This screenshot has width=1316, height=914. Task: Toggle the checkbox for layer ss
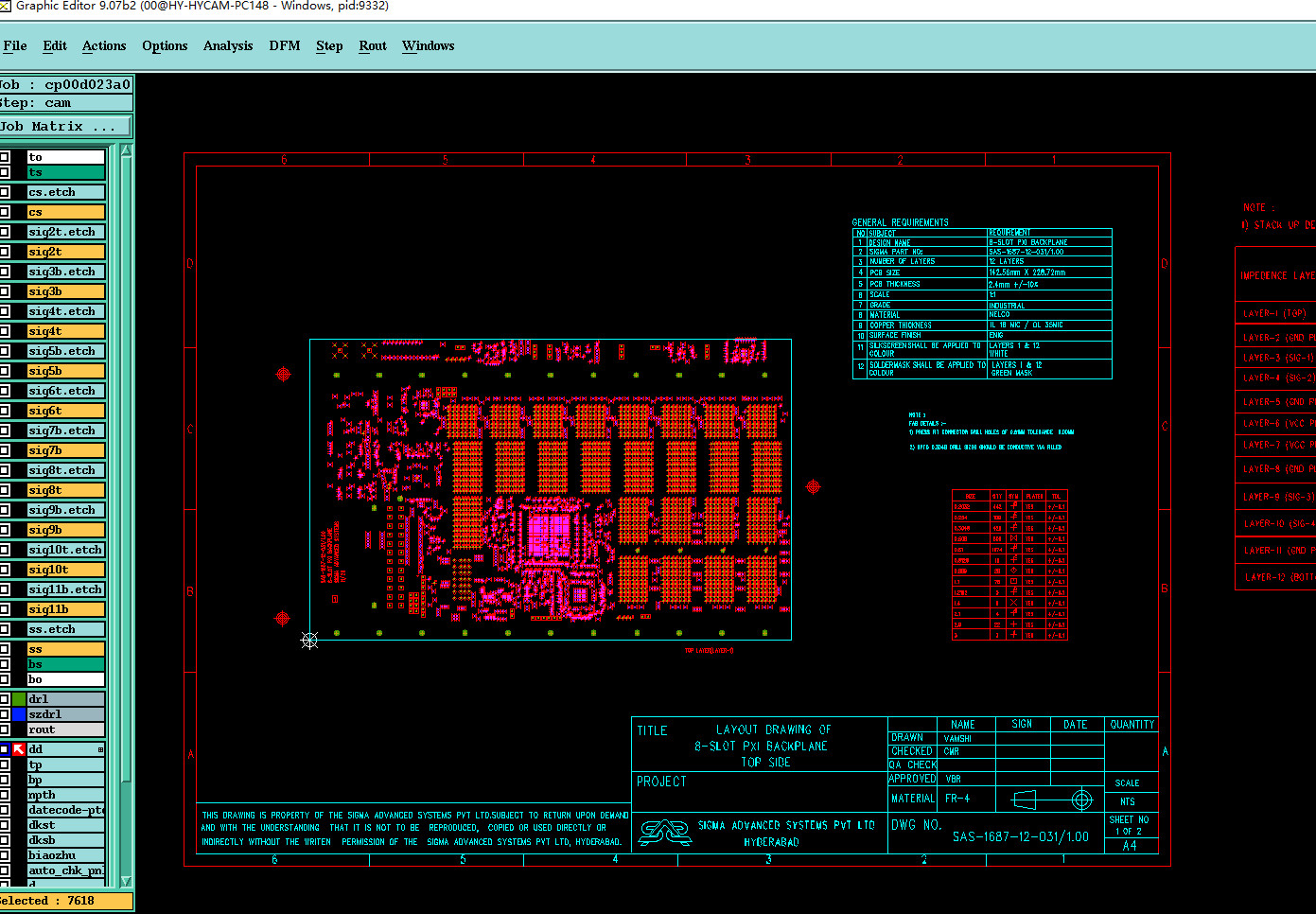5,649
